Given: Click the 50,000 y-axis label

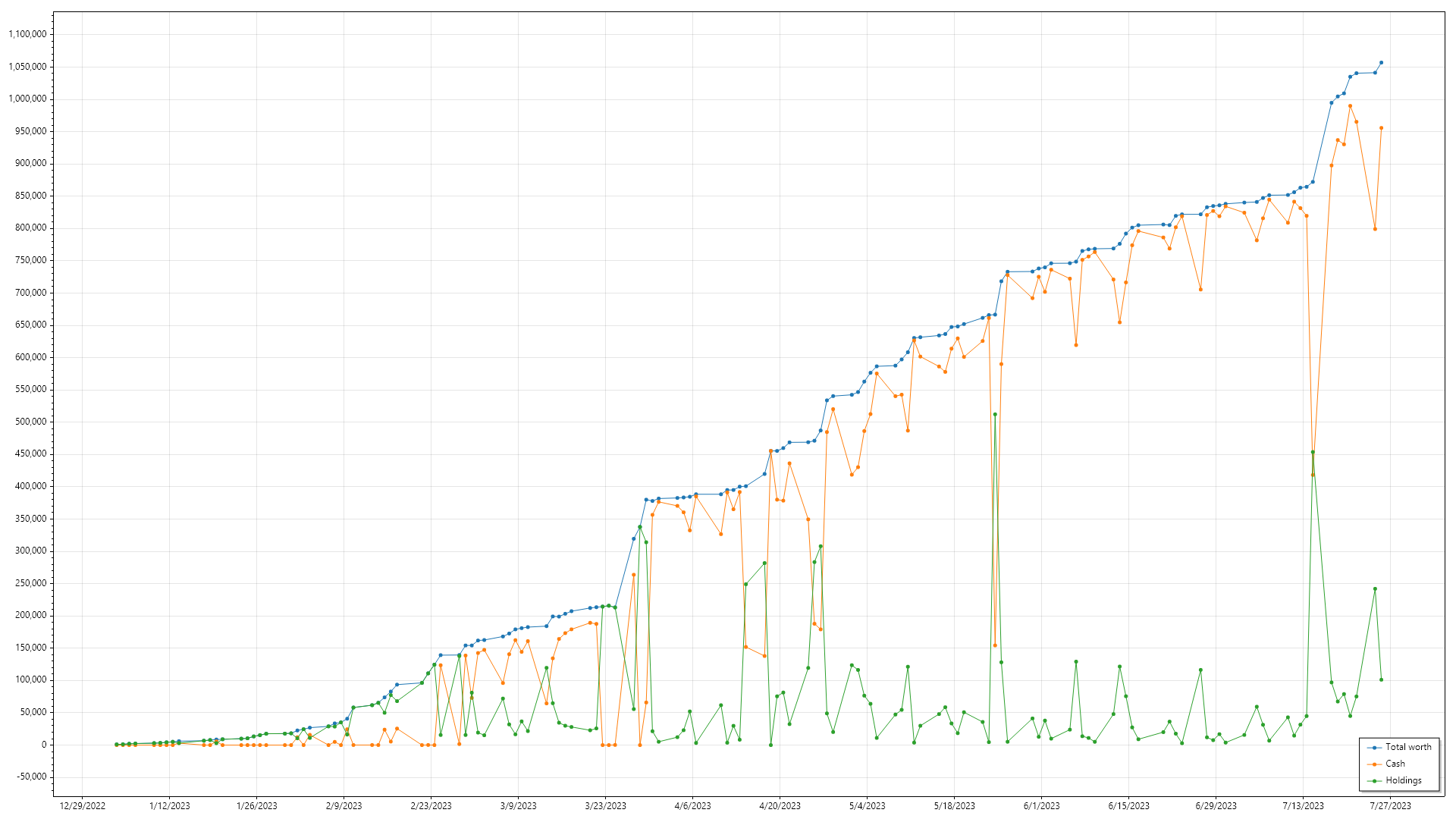Looking at the screenshot, I should coord(33,712).
